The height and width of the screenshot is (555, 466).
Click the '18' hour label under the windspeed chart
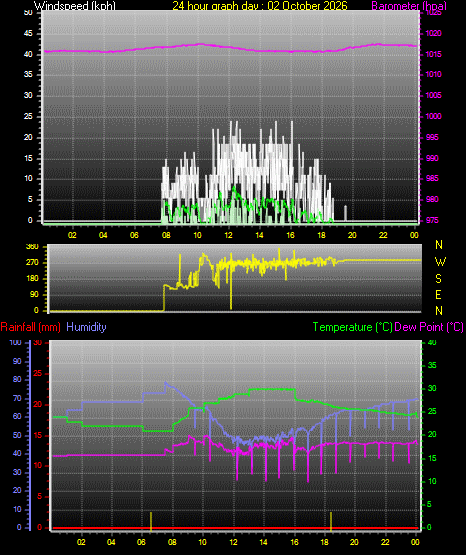(x=321, y=235)
